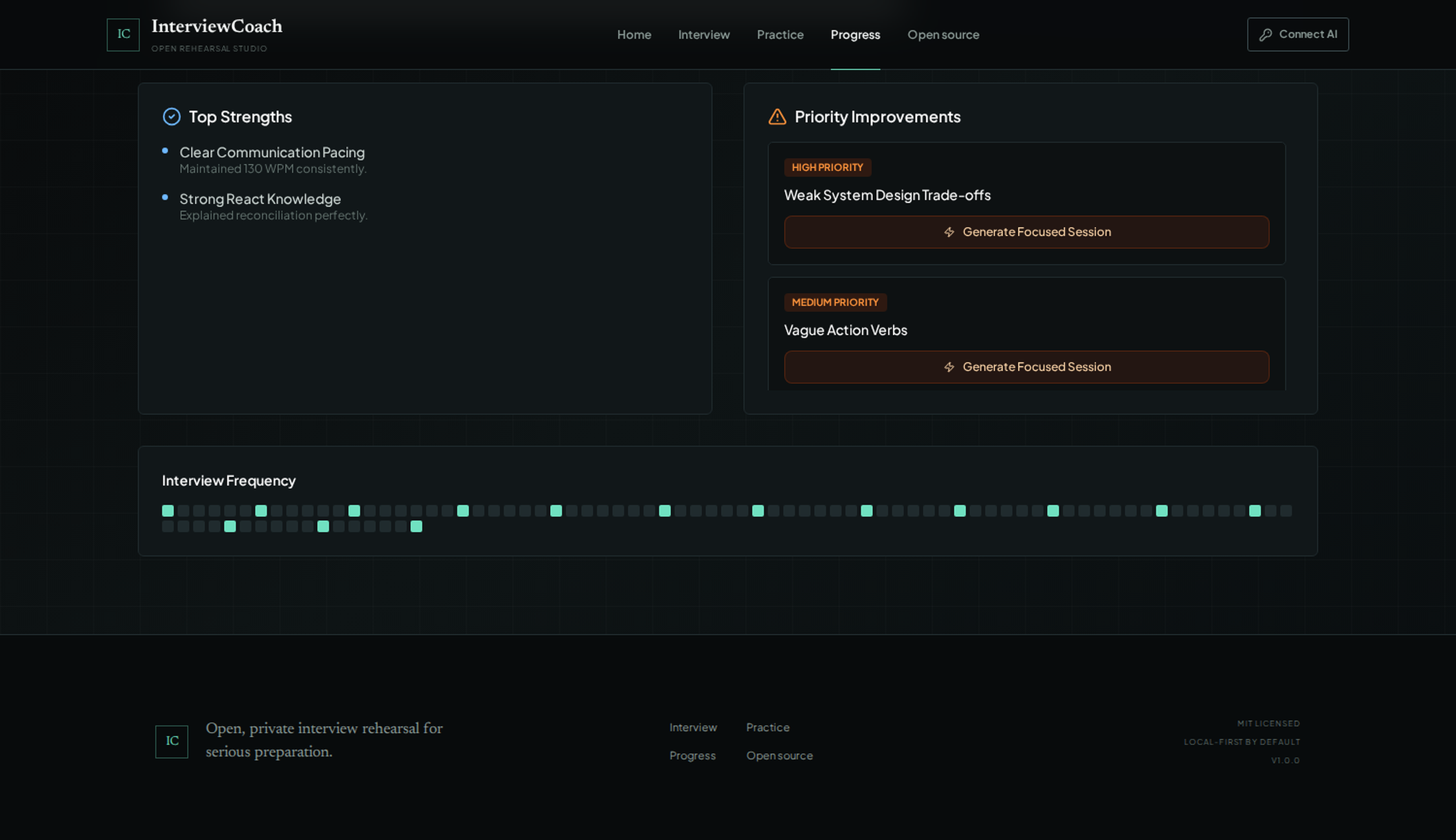Click the MEDIUM PRIORITY badge
Viewport: 1456px width, 840px height.
coord(835,302)
